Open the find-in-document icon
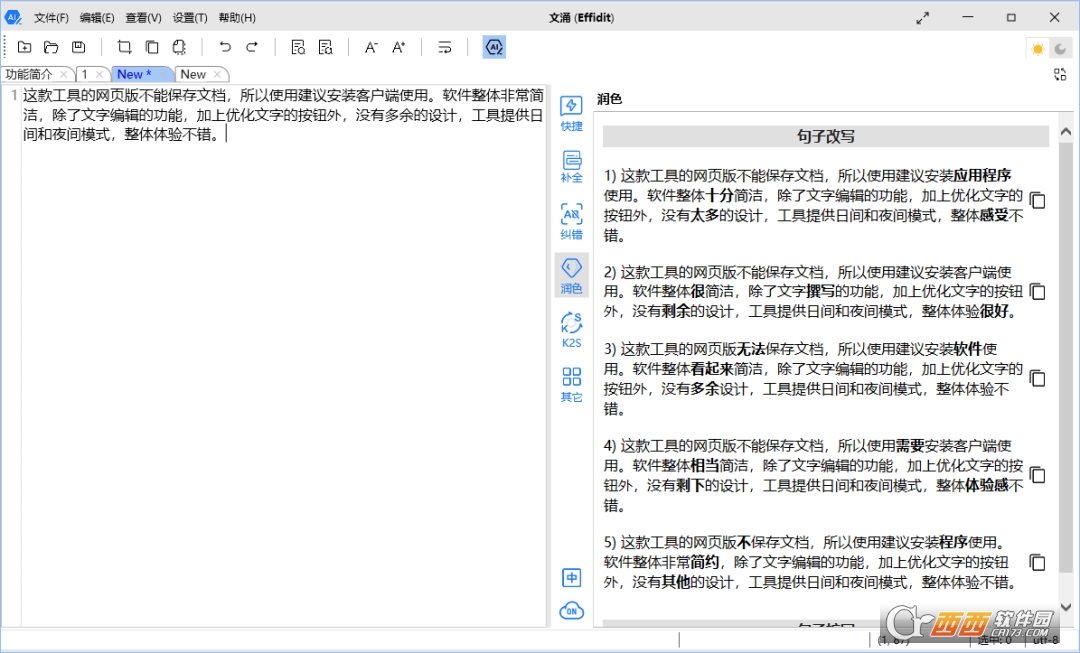1080x653 pixels. click(x=298, y=47)
